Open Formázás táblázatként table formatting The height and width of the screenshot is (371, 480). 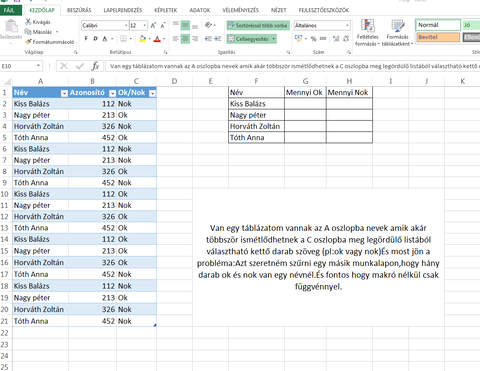(x=397, y=32)
